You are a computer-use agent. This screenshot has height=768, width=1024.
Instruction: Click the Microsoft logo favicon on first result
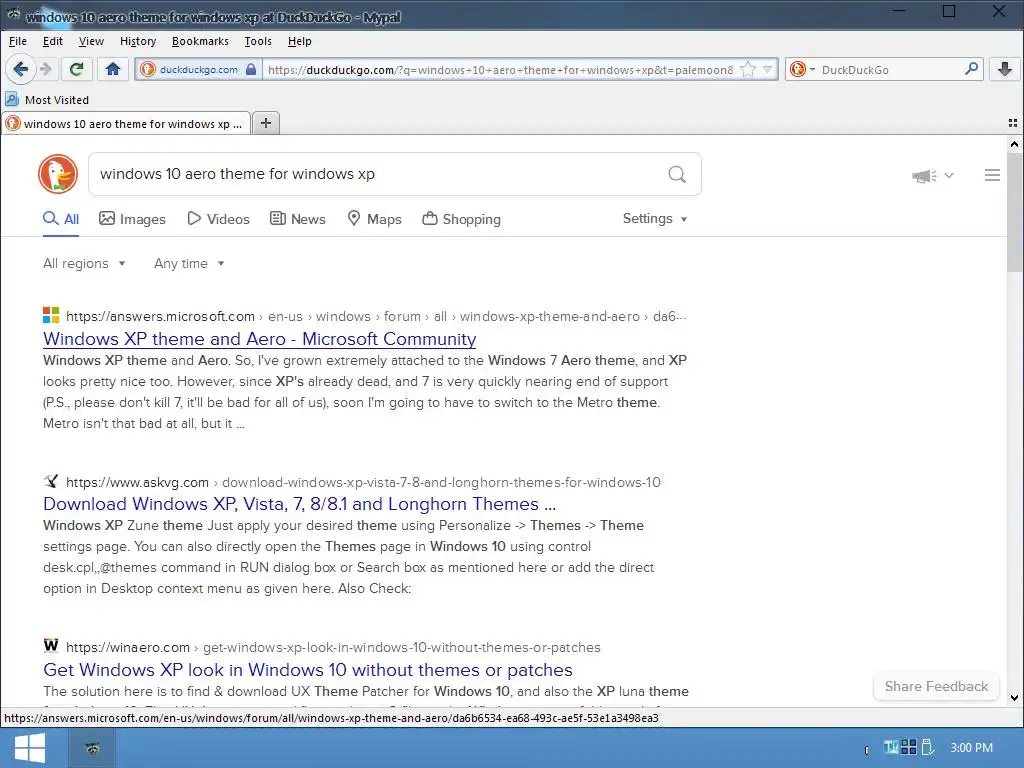51,315
